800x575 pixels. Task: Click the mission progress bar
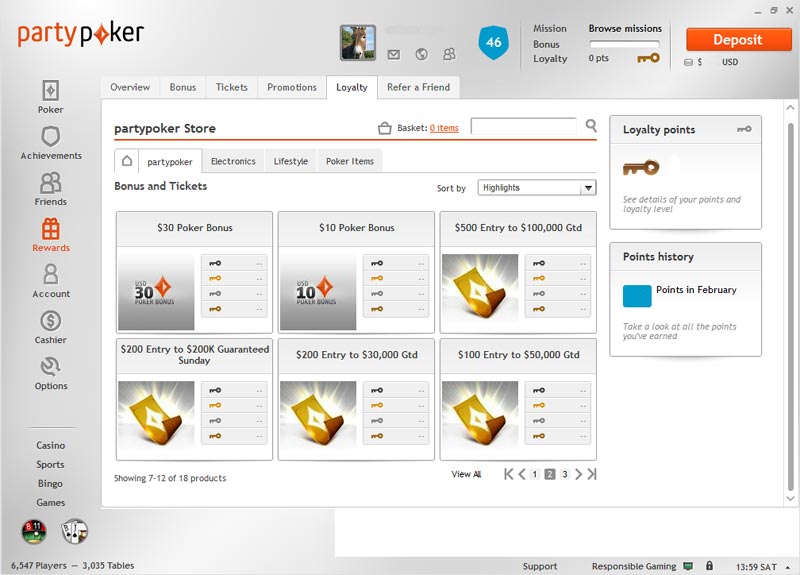(624, 44)
